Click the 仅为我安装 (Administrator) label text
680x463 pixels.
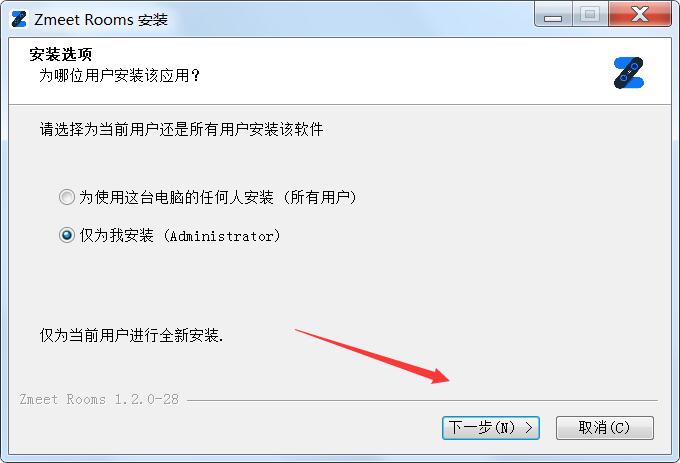tap(180, 235)
